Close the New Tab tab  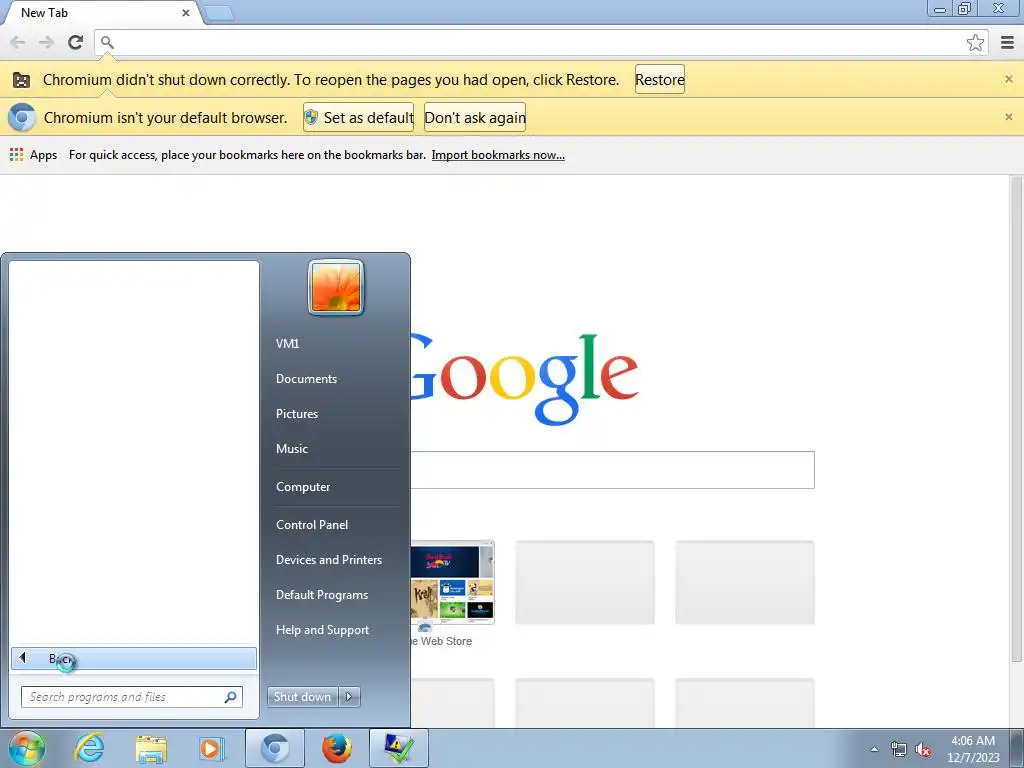[x=185, y=12]
